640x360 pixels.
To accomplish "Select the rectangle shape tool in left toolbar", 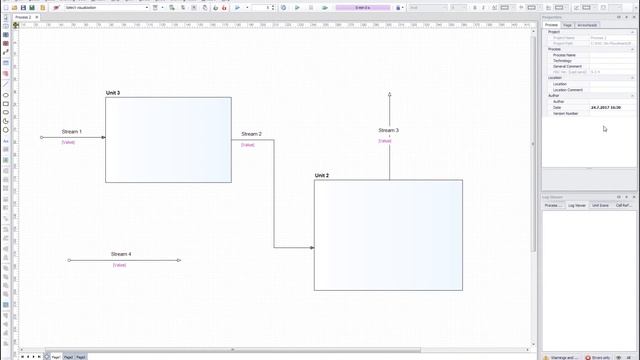I will pos(6,104).
